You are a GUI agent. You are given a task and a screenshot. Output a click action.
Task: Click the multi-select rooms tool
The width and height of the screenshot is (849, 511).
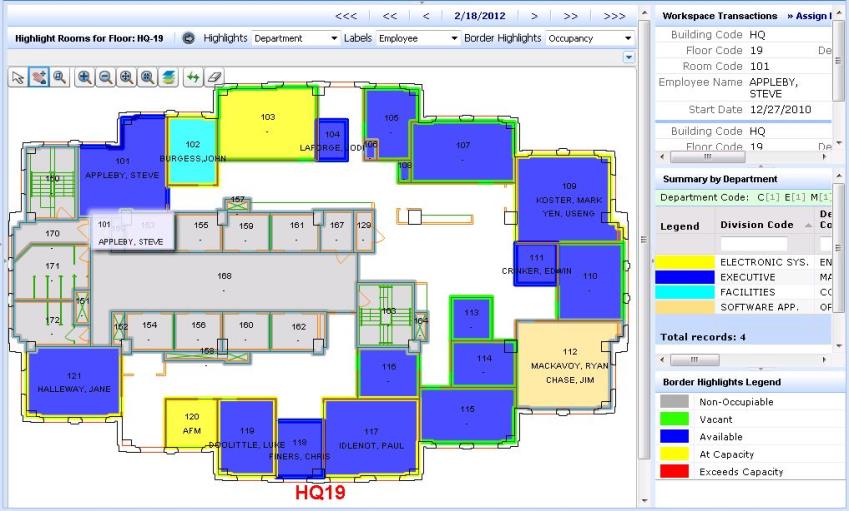click(36, 76)
